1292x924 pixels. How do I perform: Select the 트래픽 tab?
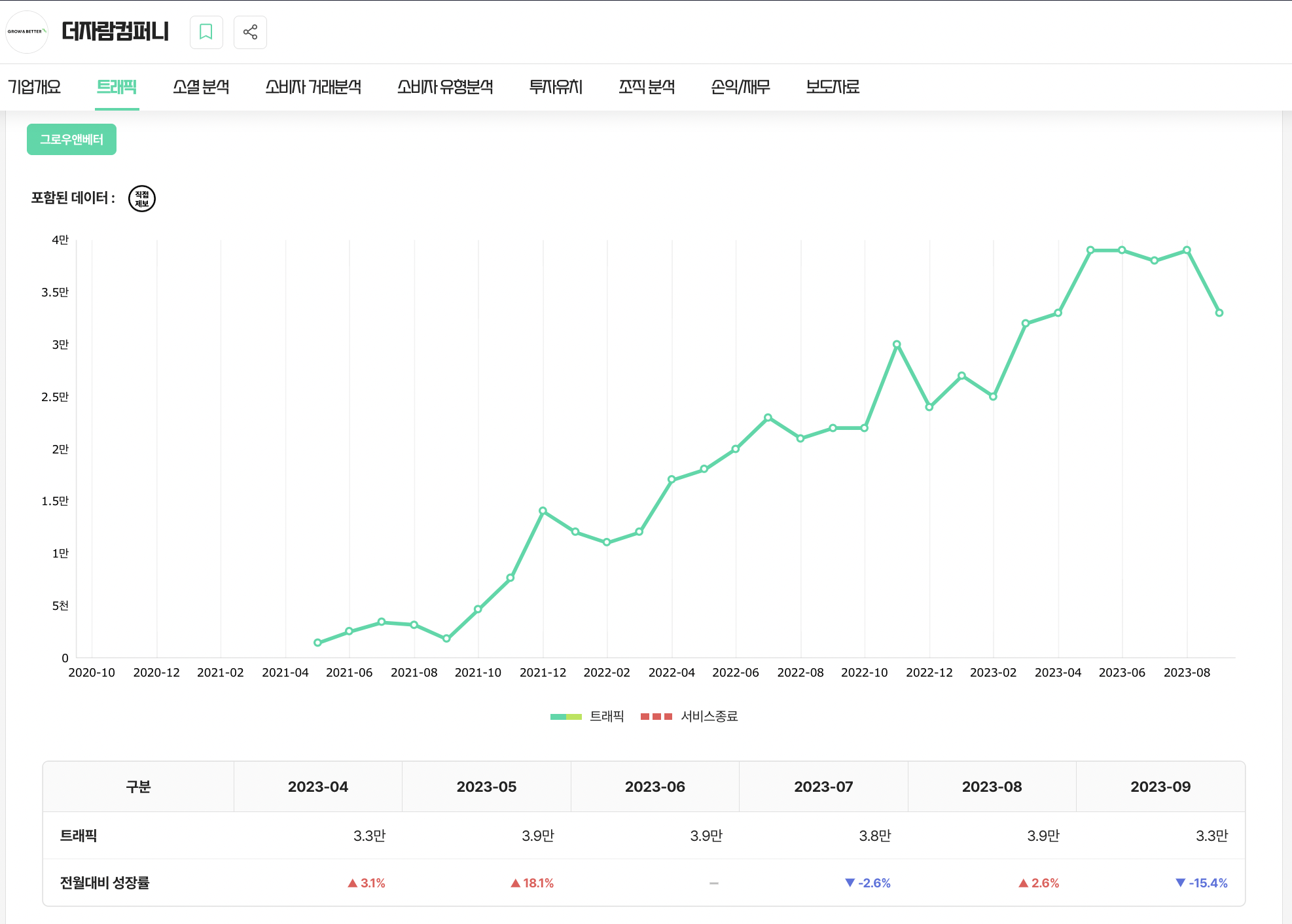[x=117, y=86]
